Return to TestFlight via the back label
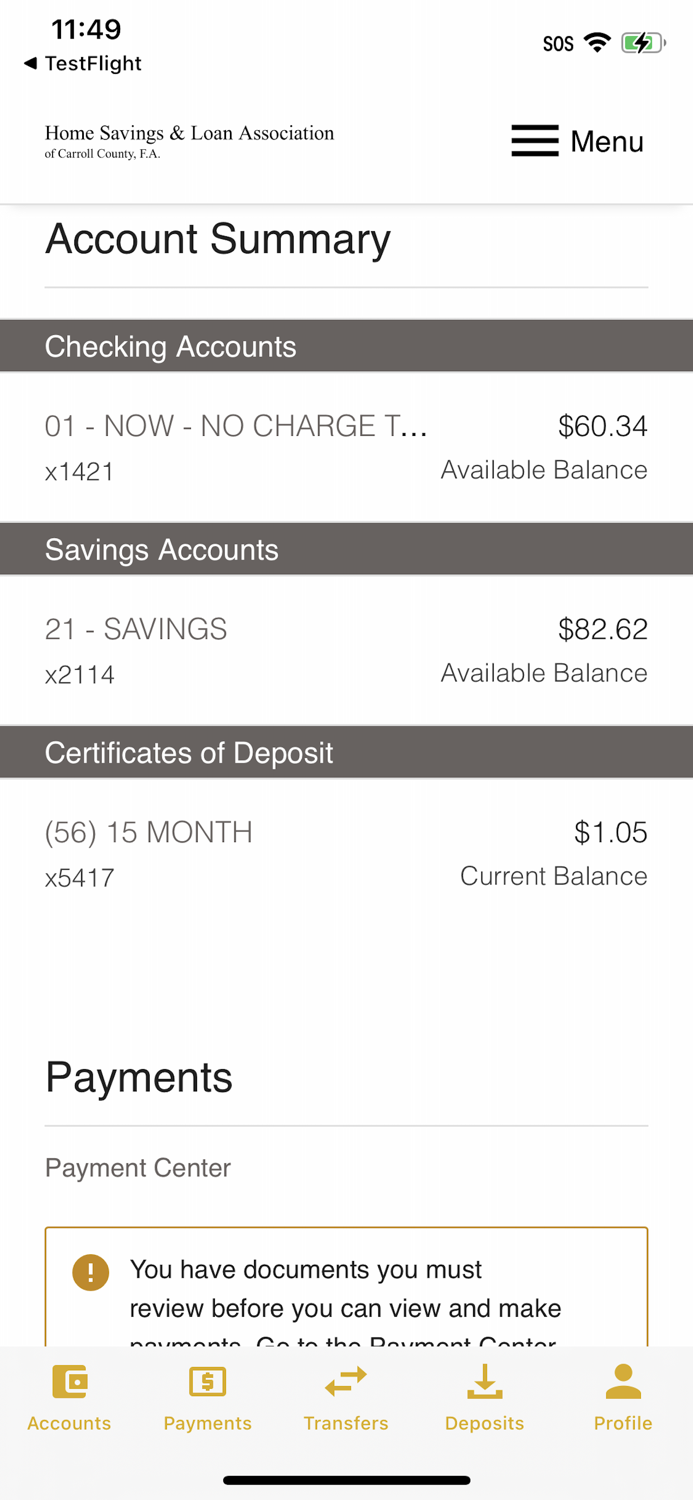Image resolution: width=693 pixels, height=1500 pixels. coord(80,63)
